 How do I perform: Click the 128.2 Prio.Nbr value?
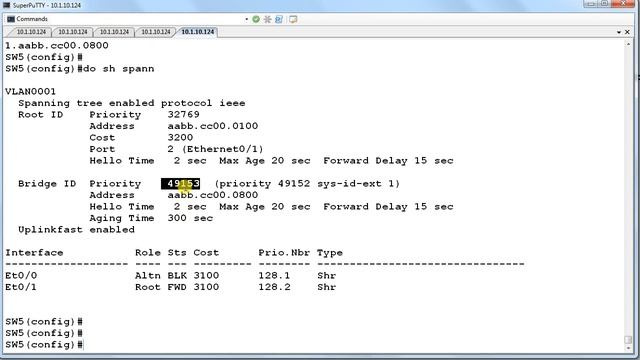[x=274, y=287]
